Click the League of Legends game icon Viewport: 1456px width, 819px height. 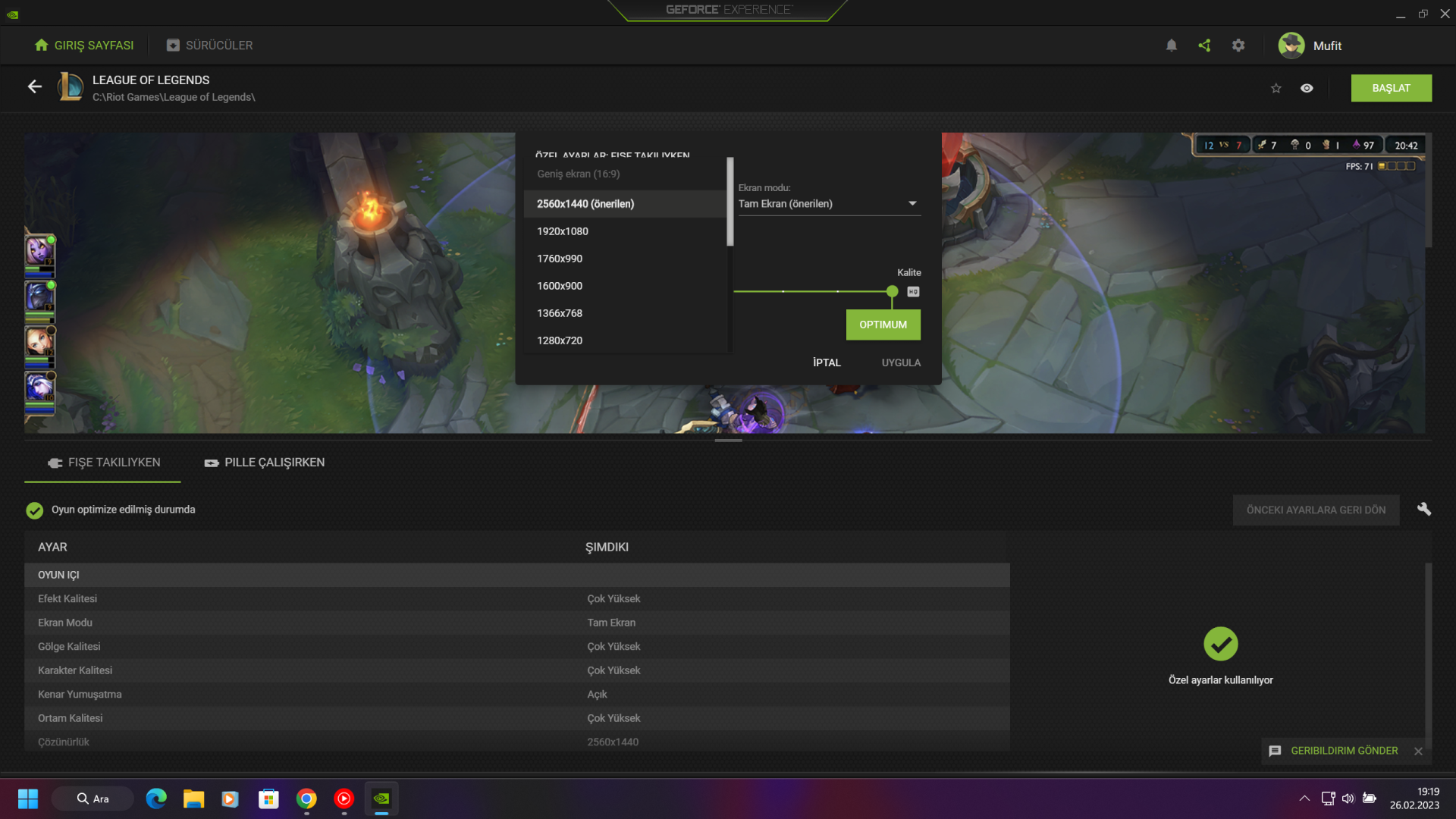tap(71, 87)
